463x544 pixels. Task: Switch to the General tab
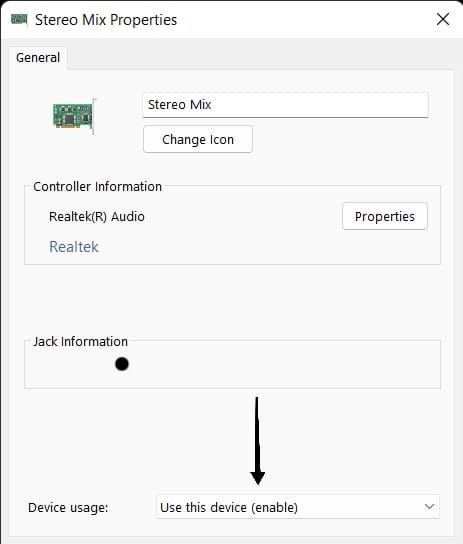pyautogui.click(x=38, y=58)
